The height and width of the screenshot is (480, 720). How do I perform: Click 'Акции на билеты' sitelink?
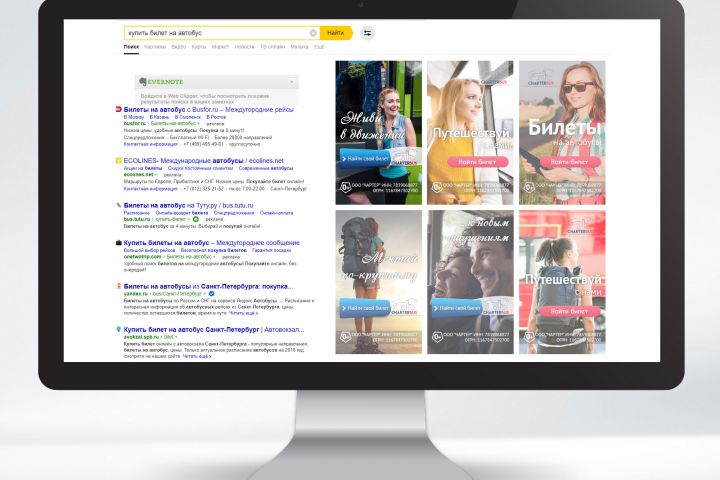tap(143, 168)
